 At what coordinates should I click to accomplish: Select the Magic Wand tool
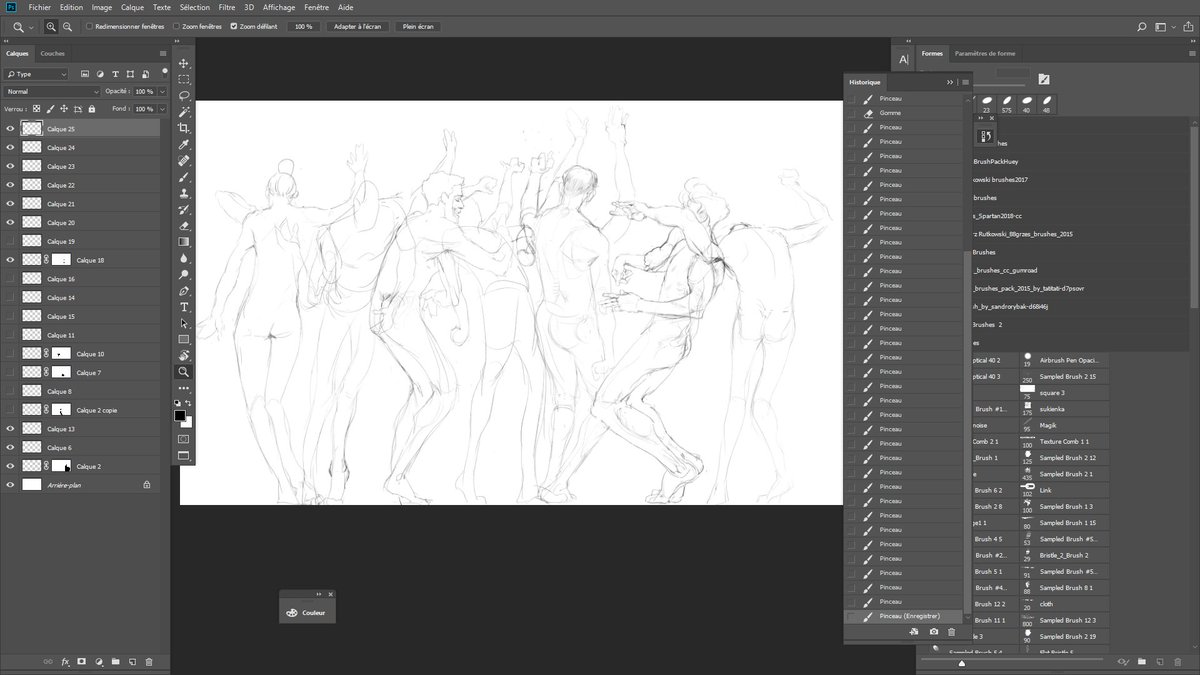184,112
